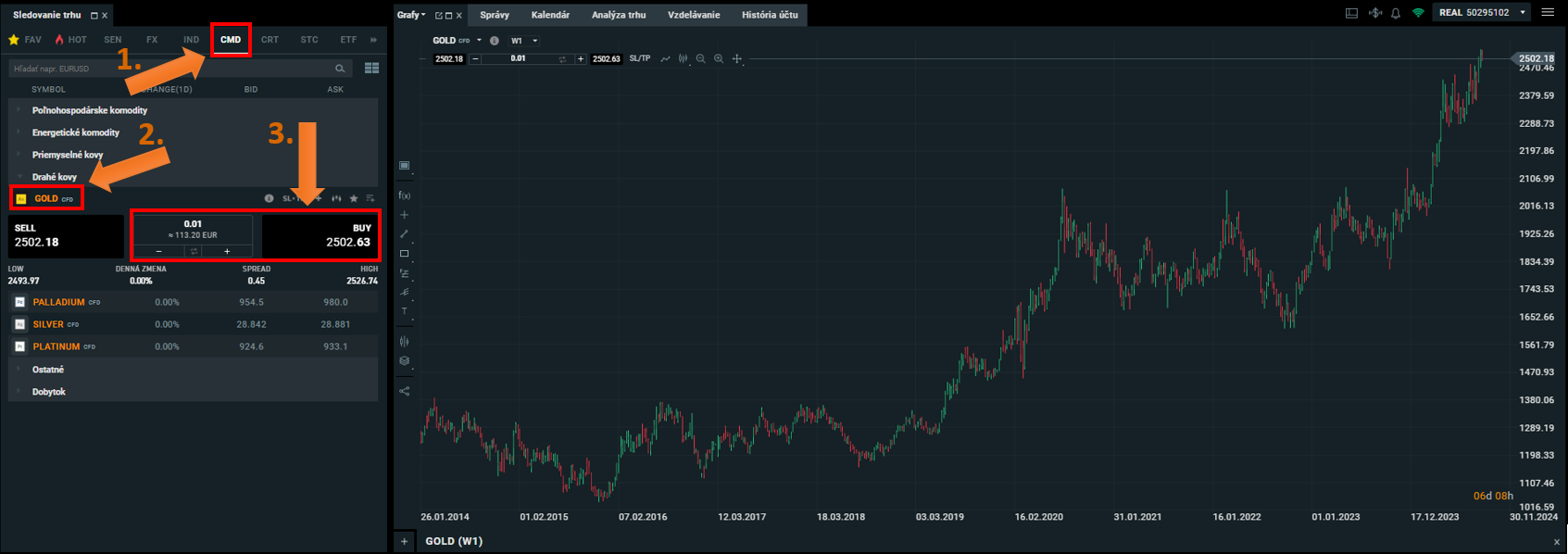Open the f(x) indicators tool
This screenshot has width=1568, height=554.
(404, 195)
